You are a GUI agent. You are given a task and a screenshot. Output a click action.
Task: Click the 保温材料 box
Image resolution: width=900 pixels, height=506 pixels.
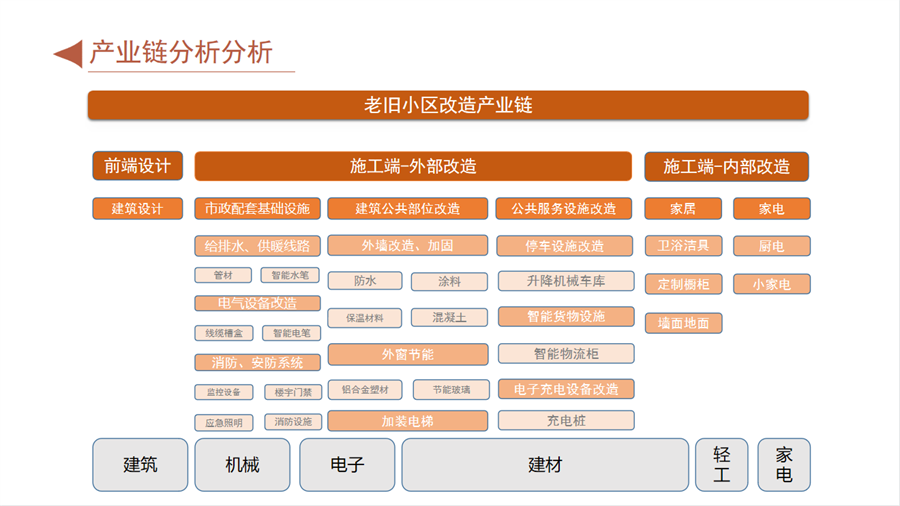(x=365, y=318)
